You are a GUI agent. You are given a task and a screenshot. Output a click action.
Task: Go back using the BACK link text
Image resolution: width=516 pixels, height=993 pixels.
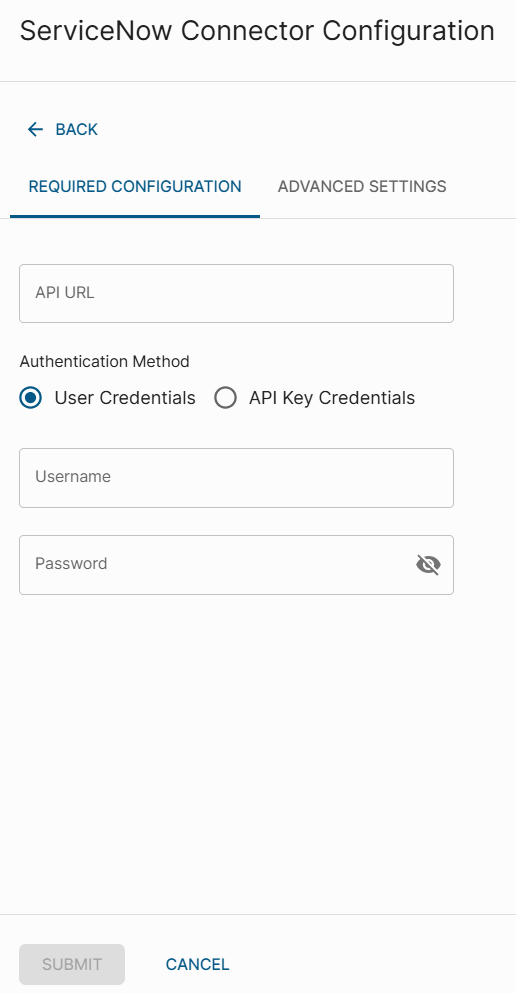click(77, 129)
